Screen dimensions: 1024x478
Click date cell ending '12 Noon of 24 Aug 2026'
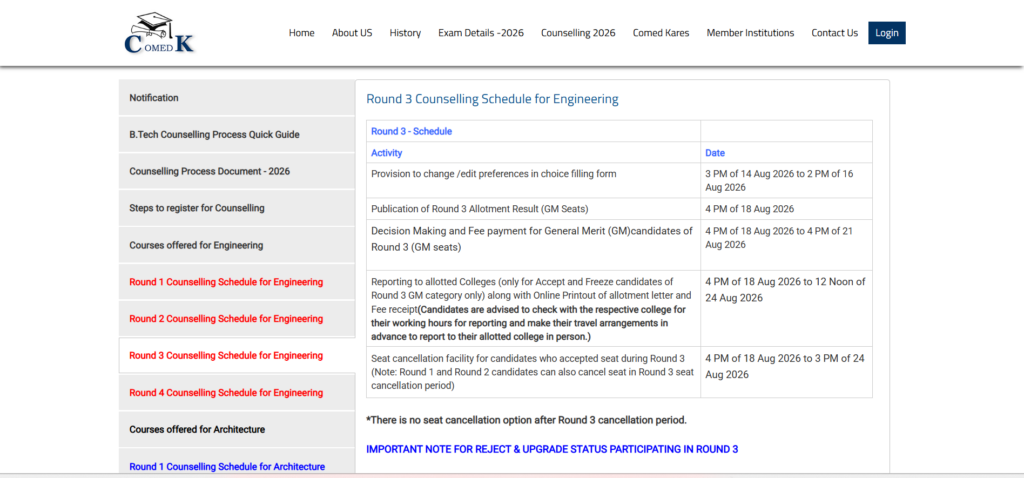pyautogui.click(x=787, y=309)
